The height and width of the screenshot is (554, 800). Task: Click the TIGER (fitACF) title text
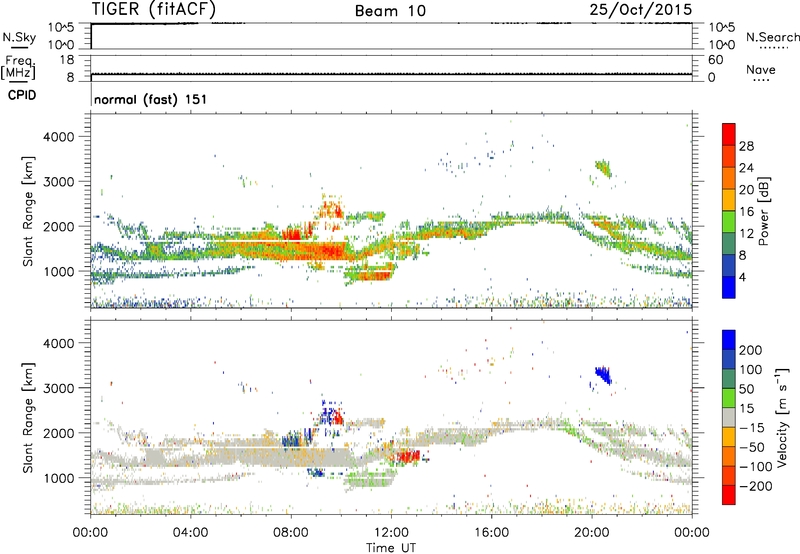point(154,10)
